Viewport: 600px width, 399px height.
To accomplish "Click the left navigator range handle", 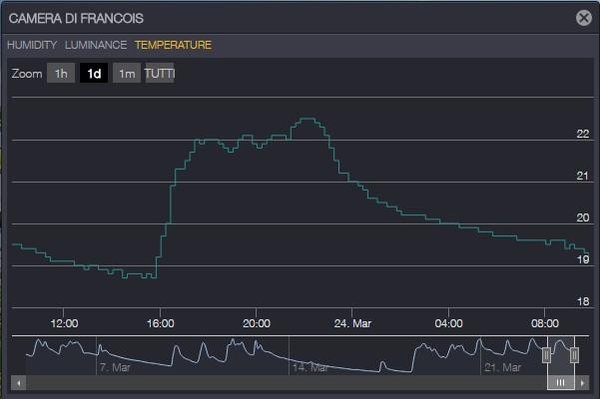I will [546, 355].
